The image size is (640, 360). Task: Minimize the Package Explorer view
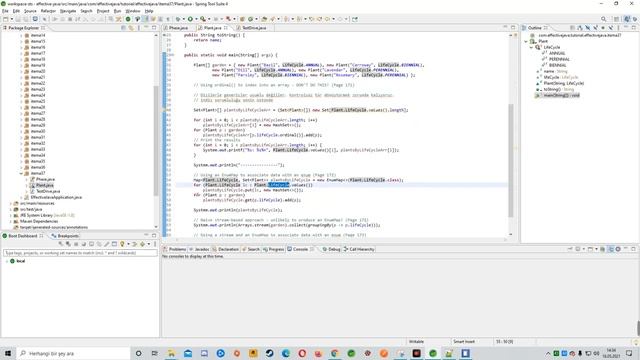(146, 28)
